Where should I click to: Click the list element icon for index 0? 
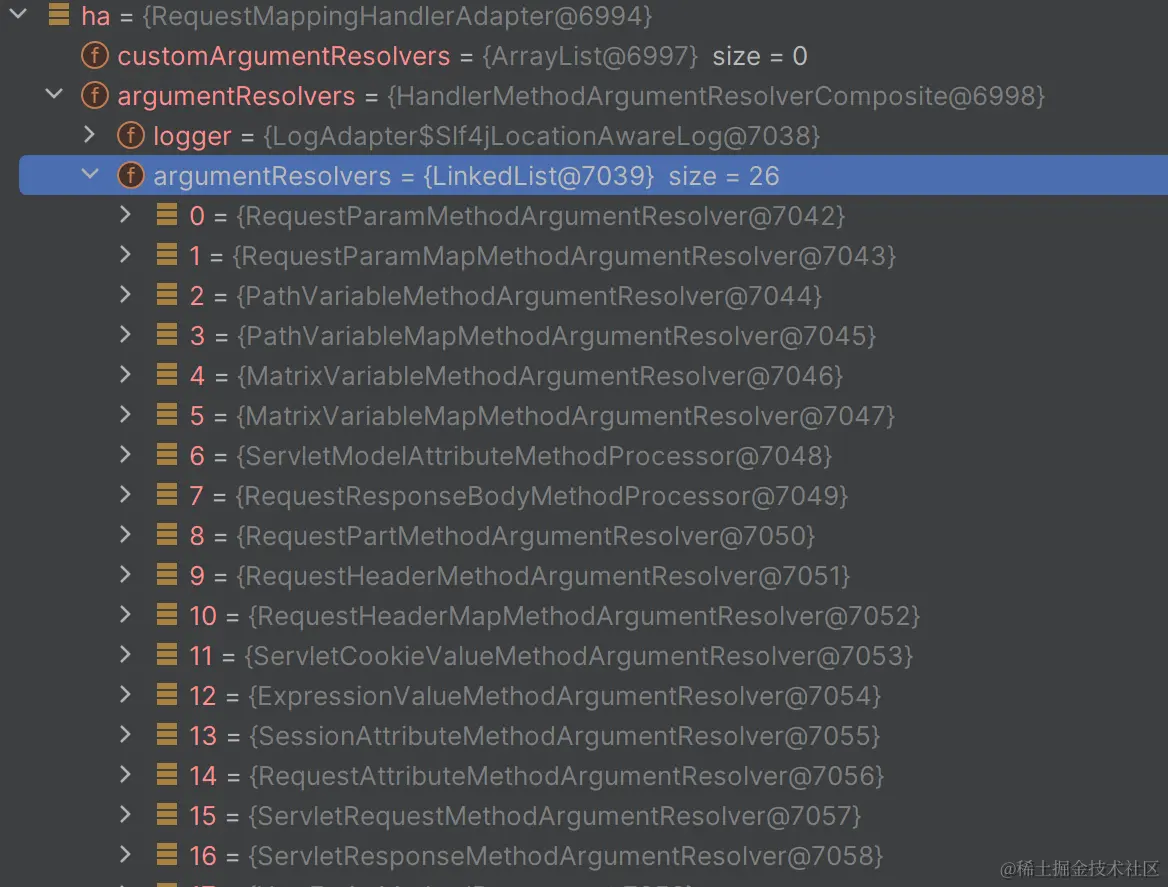tap(167, 214)
